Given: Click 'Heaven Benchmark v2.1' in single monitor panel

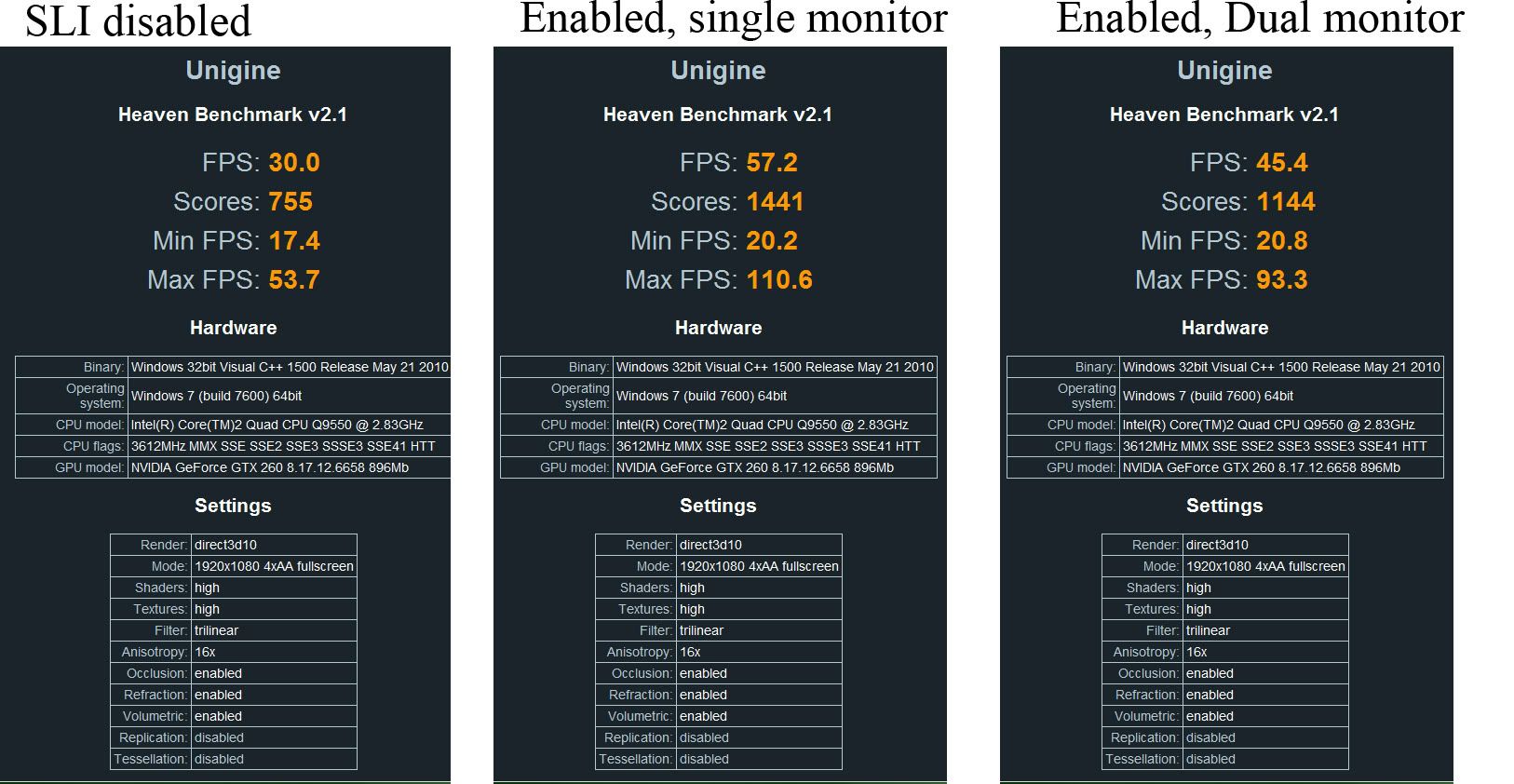Looking at the screenshot, I should (x=718, y=115).
